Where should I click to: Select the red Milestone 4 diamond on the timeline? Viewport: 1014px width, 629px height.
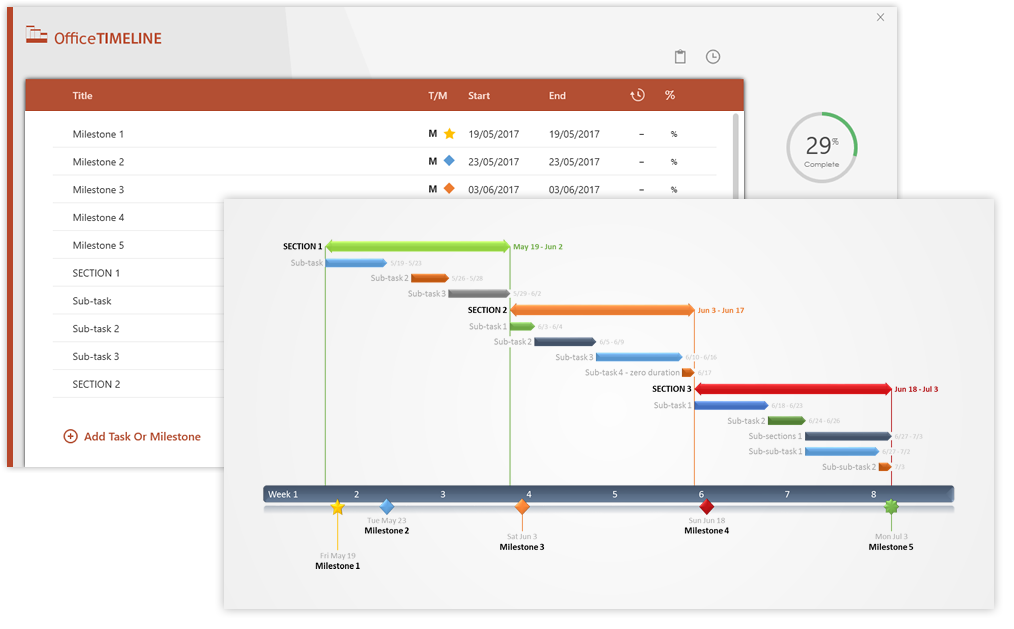706,507
